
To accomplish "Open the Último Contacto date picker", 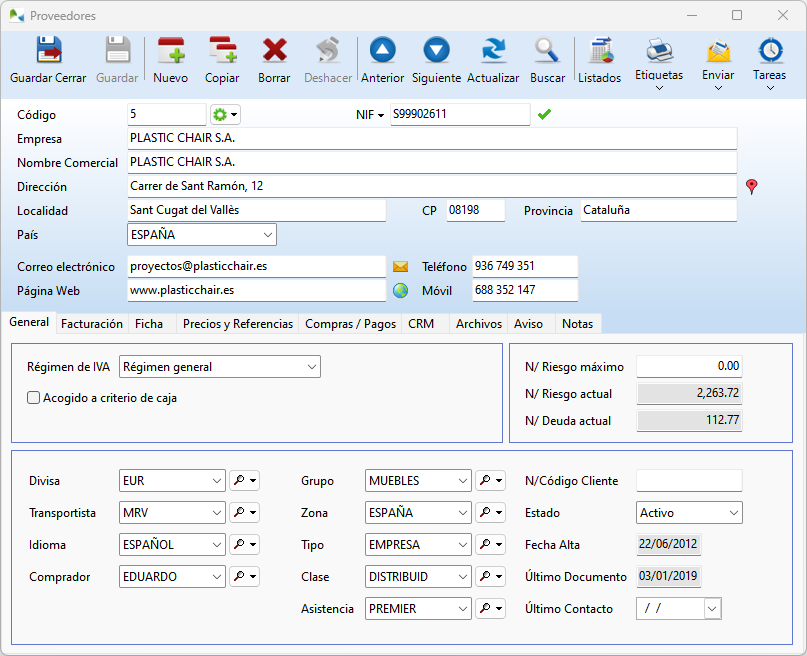I will click(712, 609).
